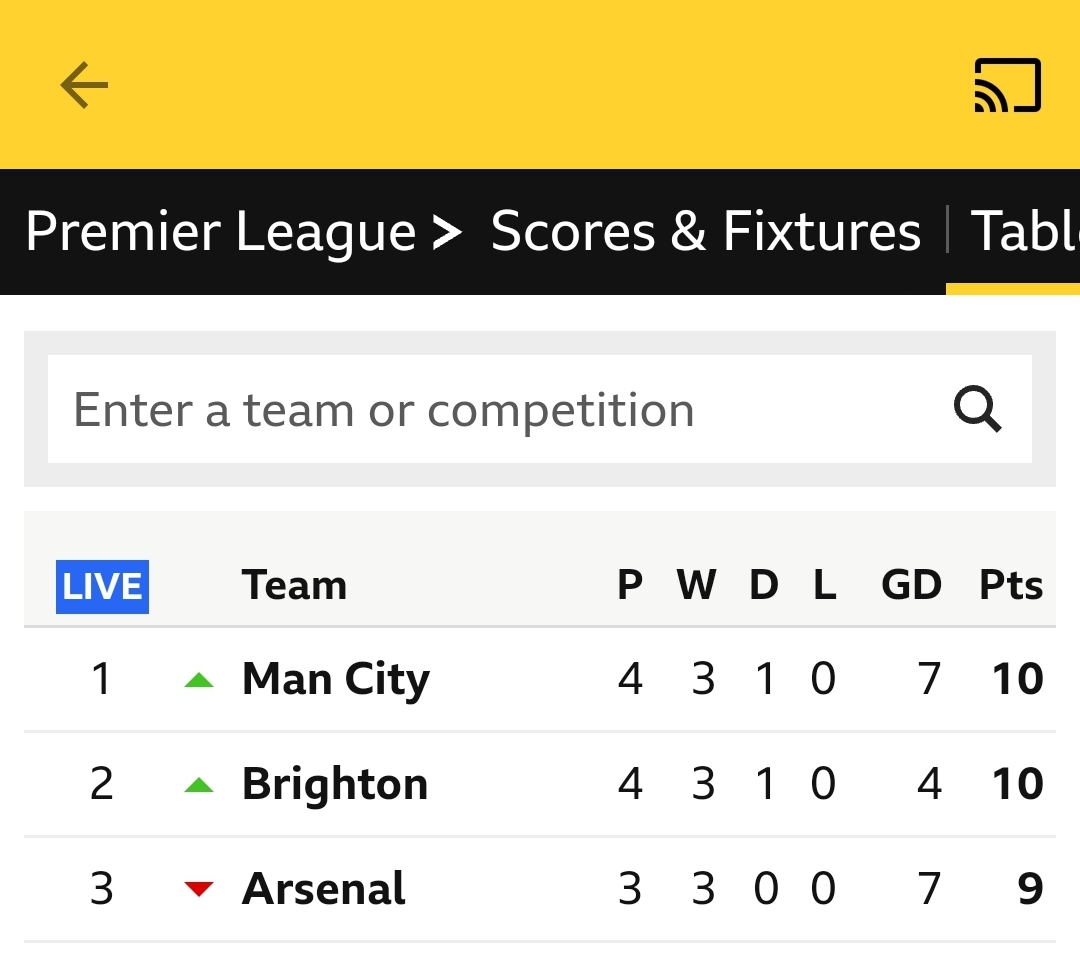Click the search magnifier icon
The image size is (1080, 953).
click(977, 409)
